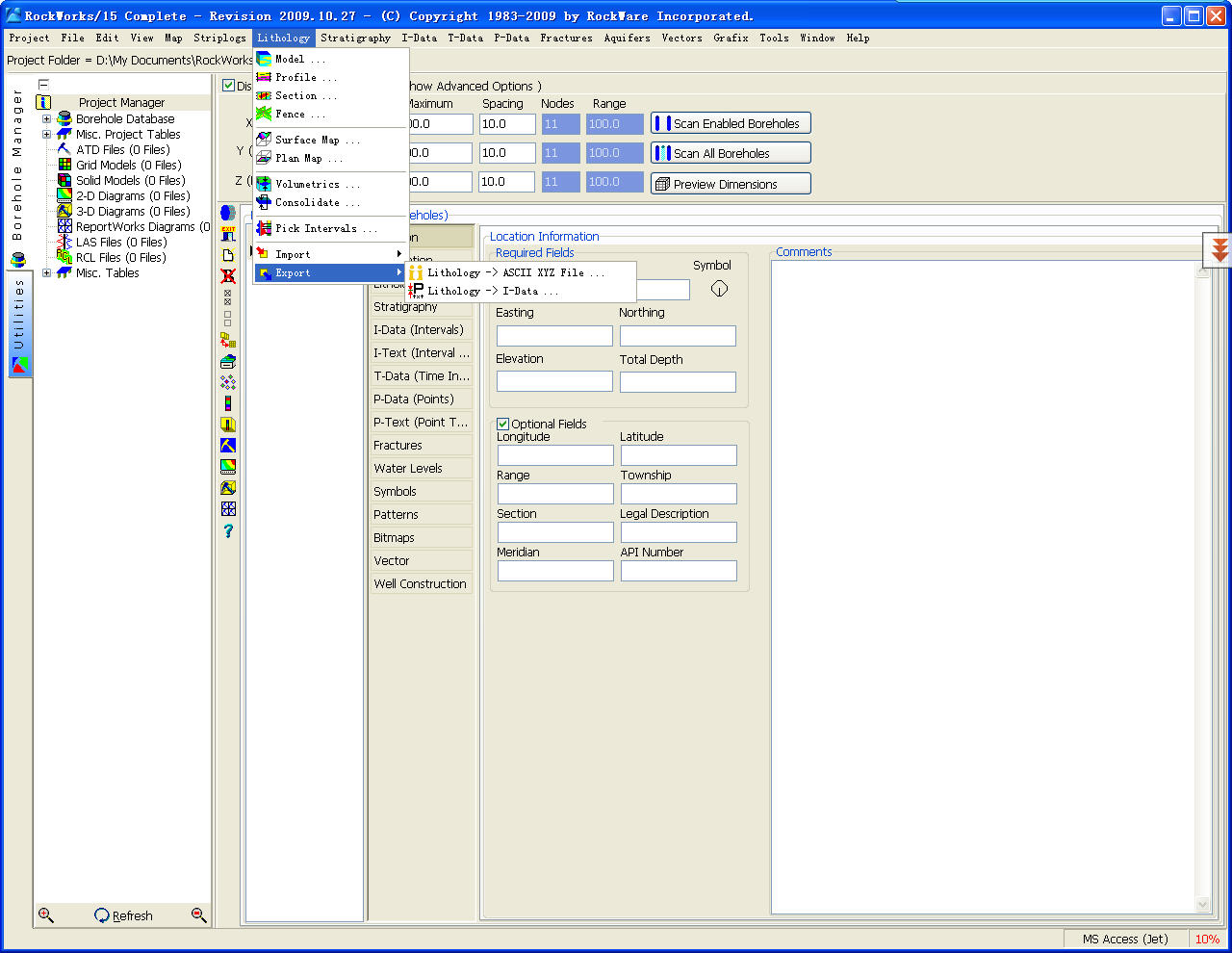Image resolution: width=1232 pixels, height=953 pixels.
Task: Click the zoom out magnifier icon
Action: (x=199, y=915)
